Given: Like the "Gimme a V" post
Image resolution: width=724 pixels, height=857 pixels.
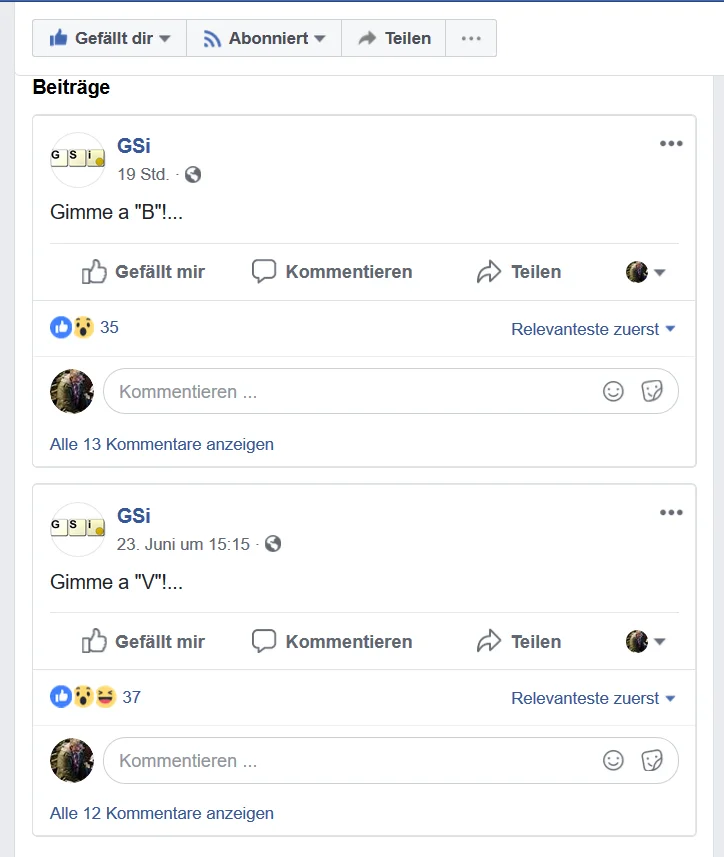Looking at the screenshot, I should click(143, 642).
